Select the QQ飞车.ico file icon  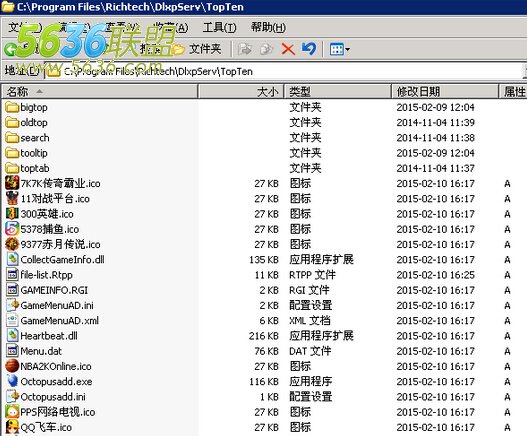pos(12,427)
